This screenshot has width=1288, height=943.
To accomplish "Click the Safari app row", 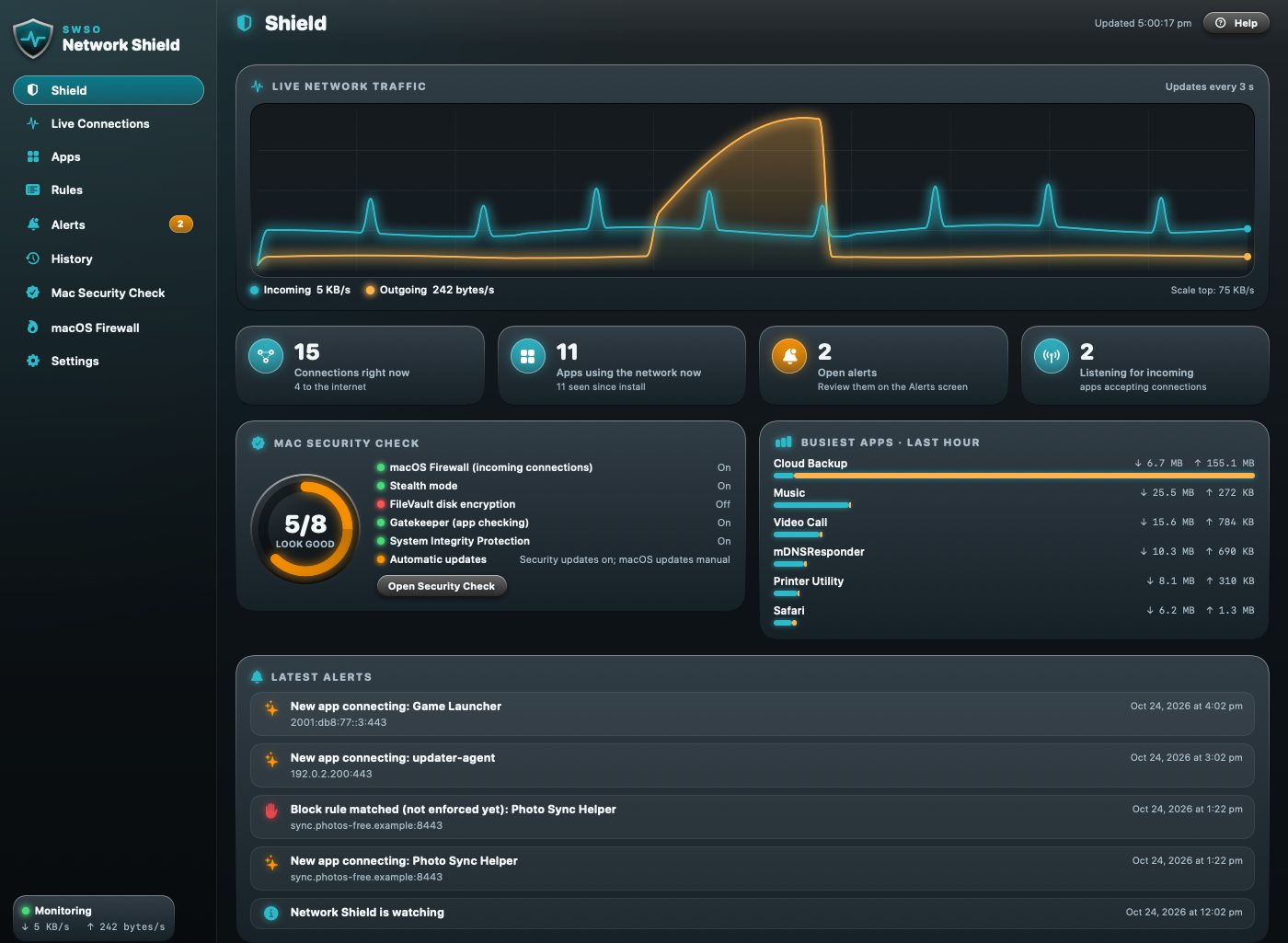I will [1014, 615].
